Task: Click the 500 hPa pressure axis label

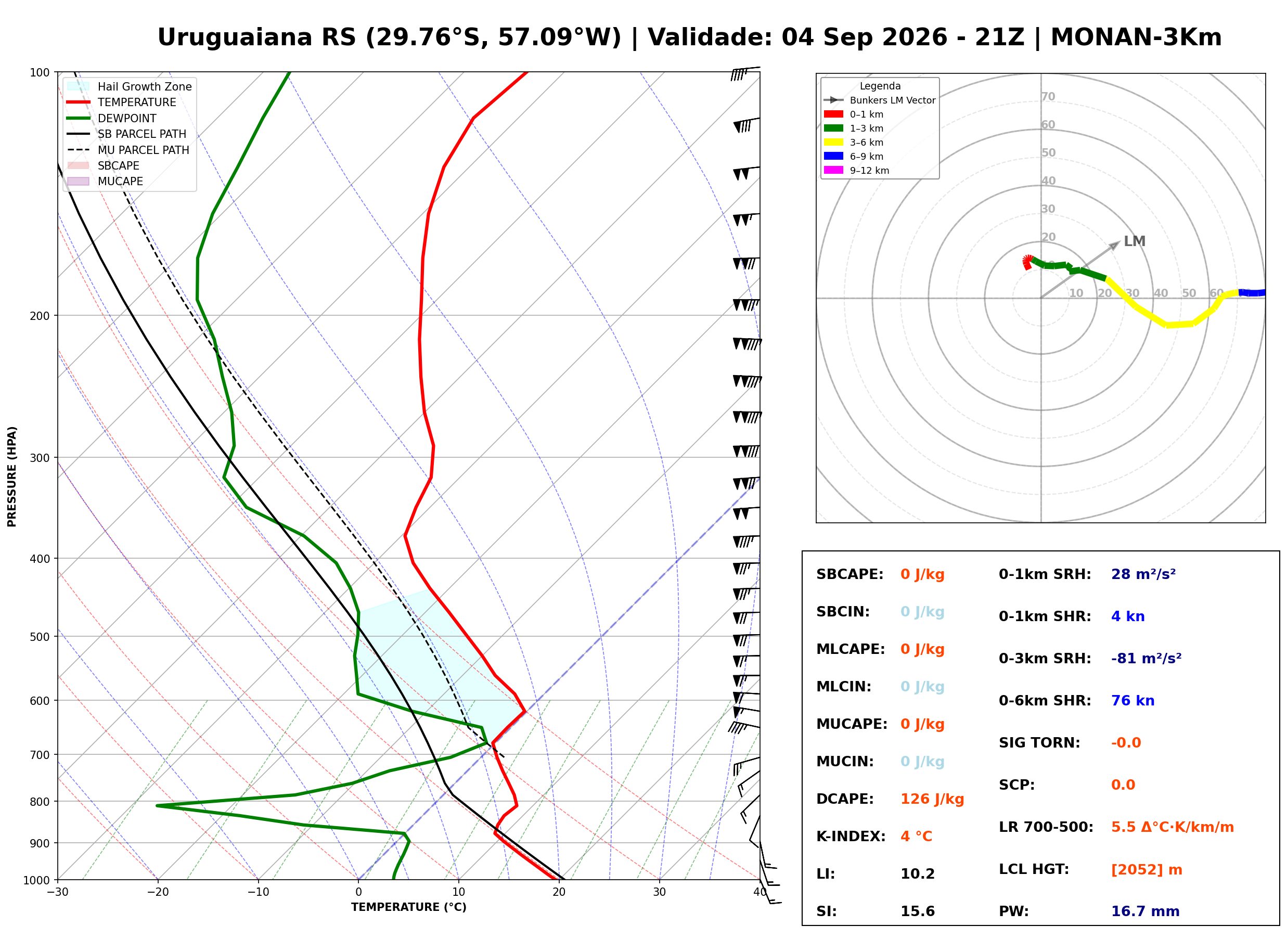Action: click(x=41, y=637)
